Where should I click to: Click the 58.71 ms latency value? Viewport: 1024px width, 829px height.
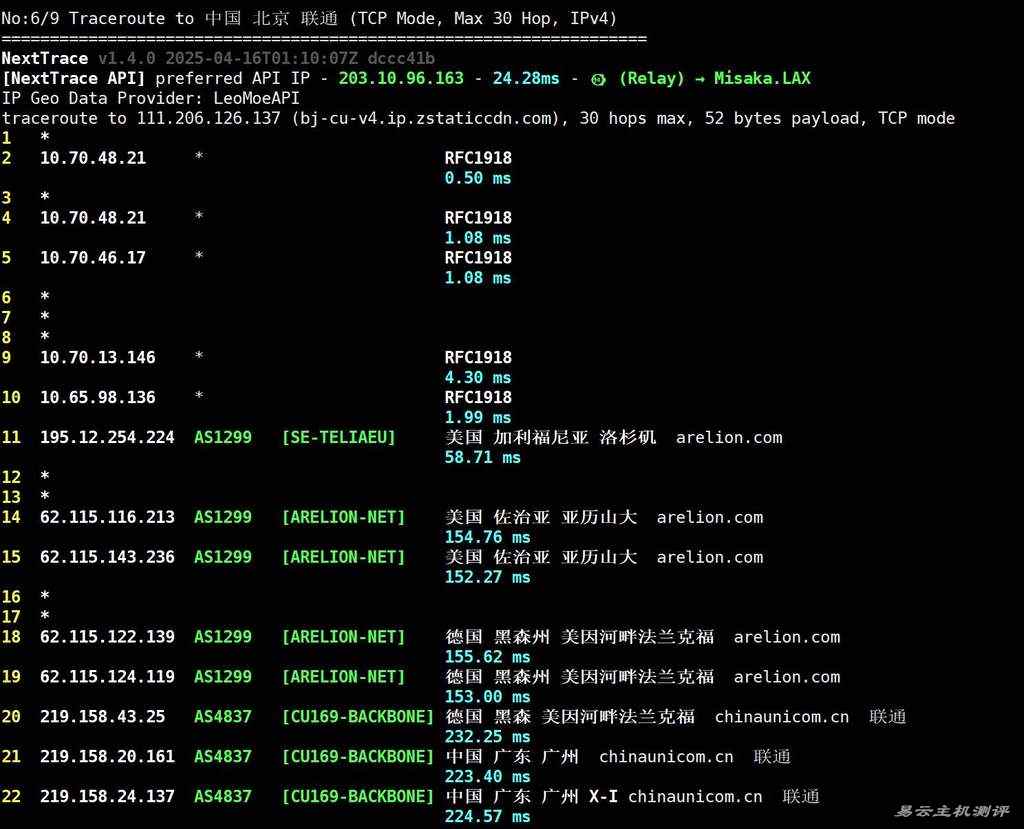(483, 457)
